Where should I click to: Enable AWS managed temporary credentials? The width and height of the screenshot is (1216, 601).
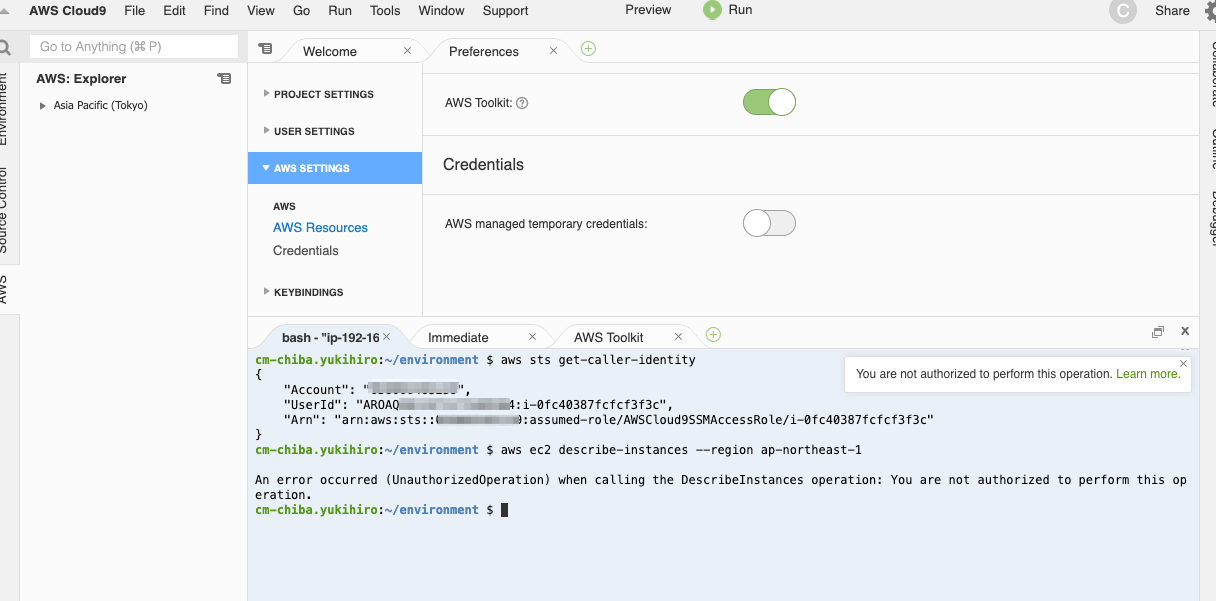(769, 223)
